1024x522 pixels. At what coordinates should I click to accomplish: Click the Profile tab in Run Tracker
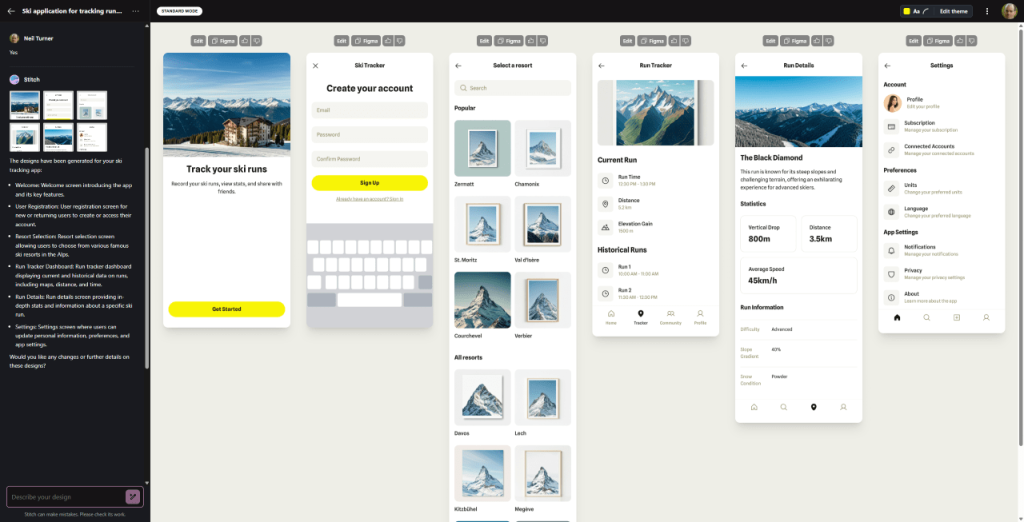pos(700,318)
